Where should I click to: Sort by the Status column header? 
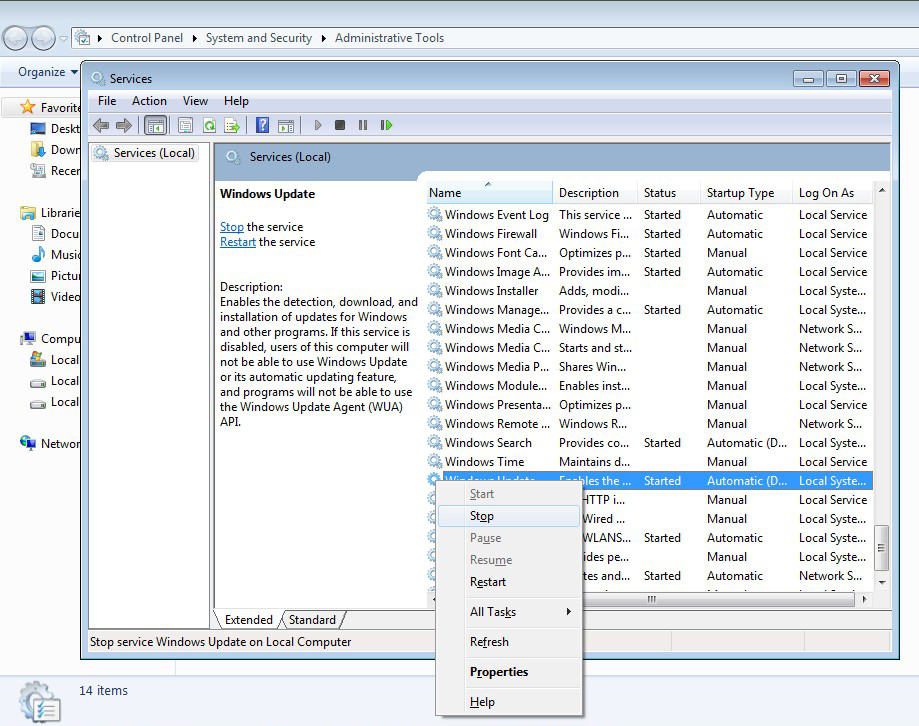669,193
